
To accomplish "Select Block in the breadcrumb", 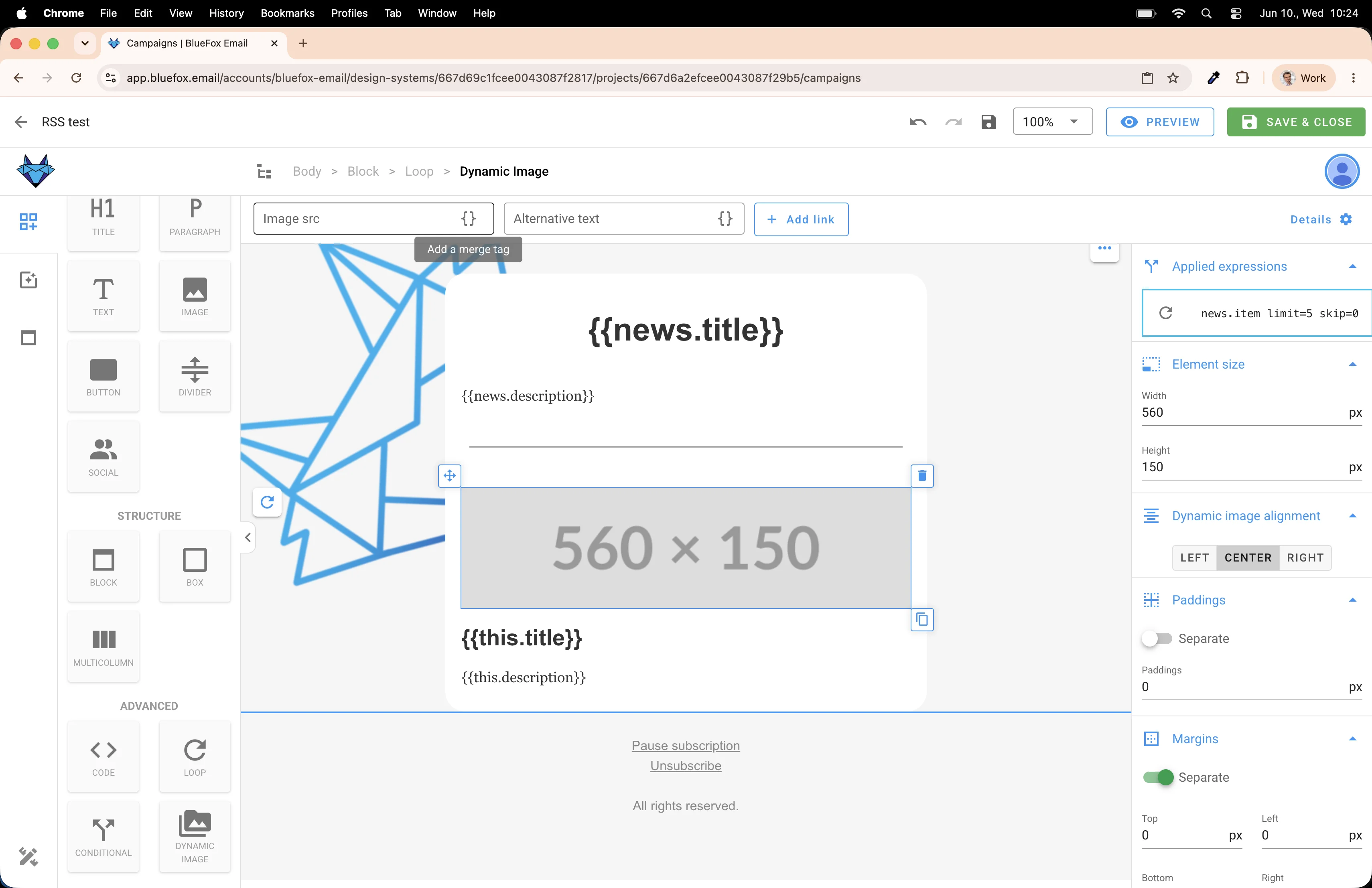I will pos(363,171).
